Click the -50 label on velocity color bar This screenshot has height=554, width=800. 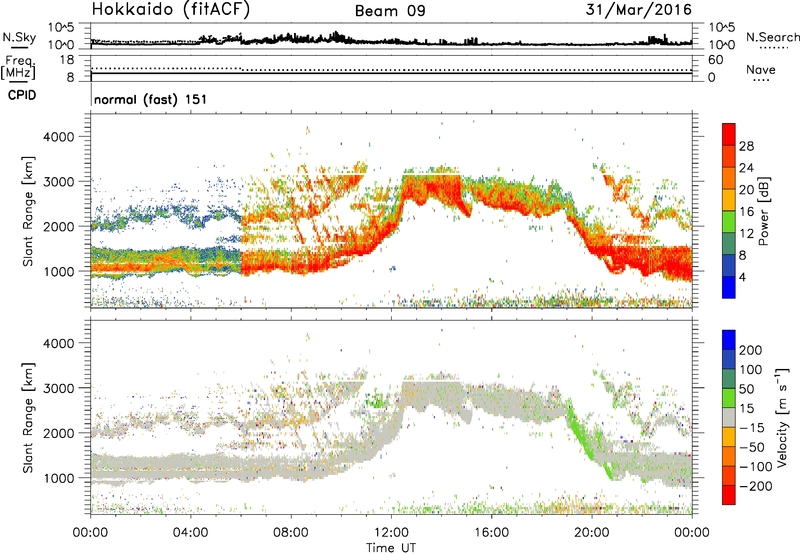tap(752, 447)
